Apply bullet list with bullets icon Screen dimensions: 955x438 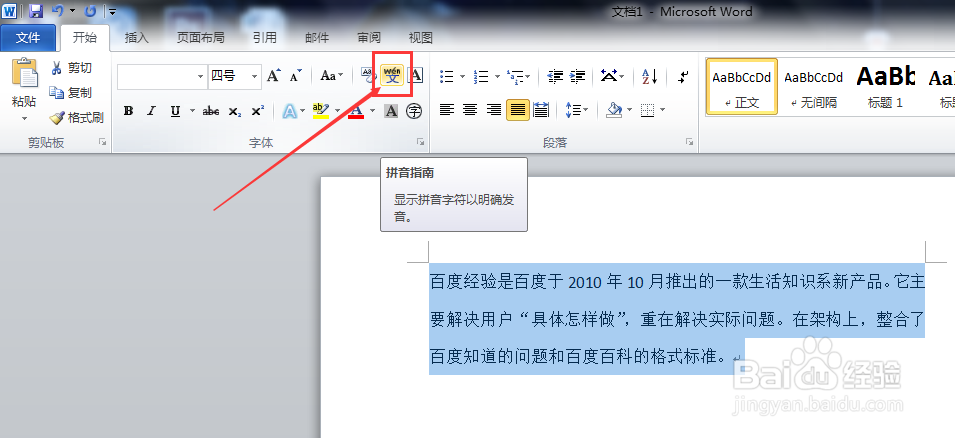click(447, 76)
